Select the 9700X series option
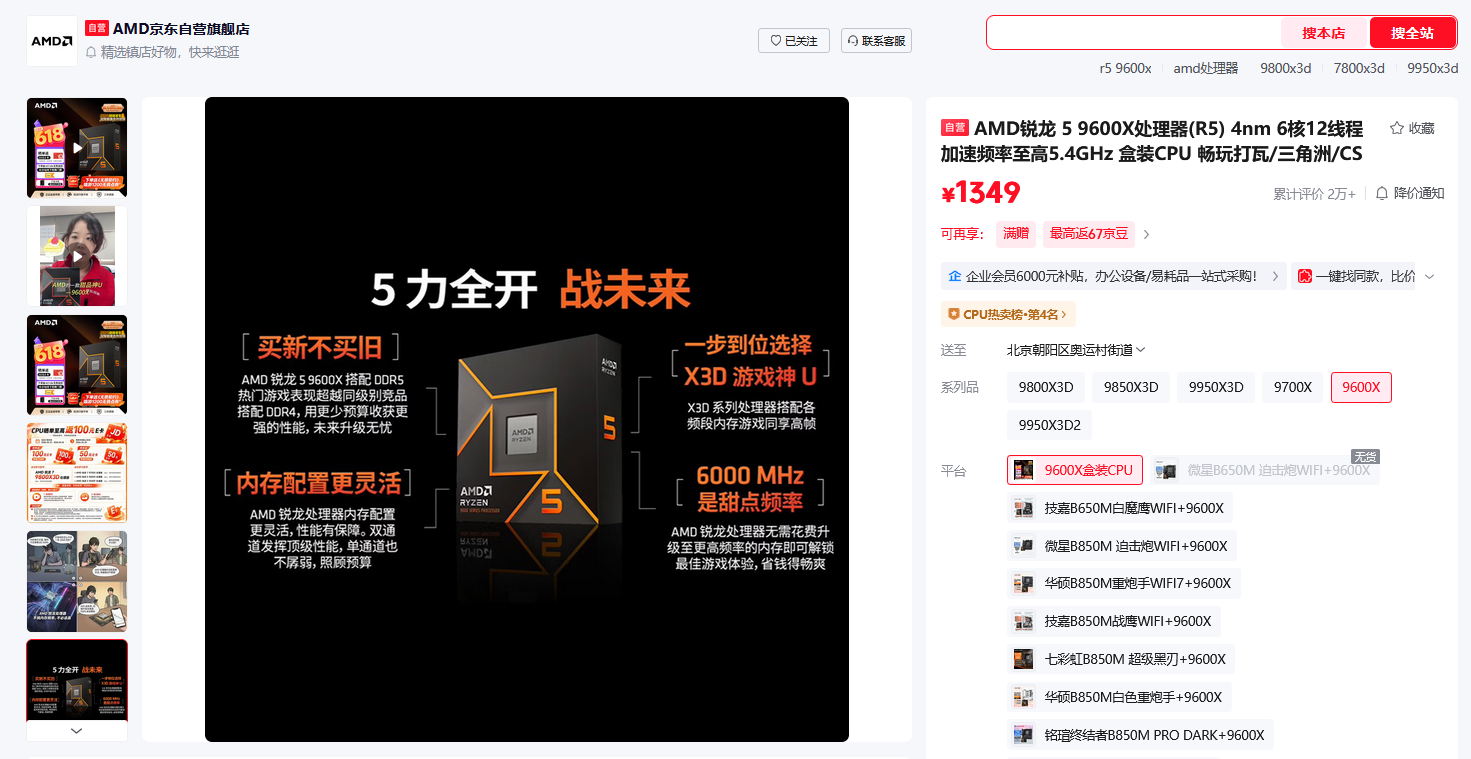Image resolution: width=1471 pixels, height=759 pixels. tap(1292, 387)
